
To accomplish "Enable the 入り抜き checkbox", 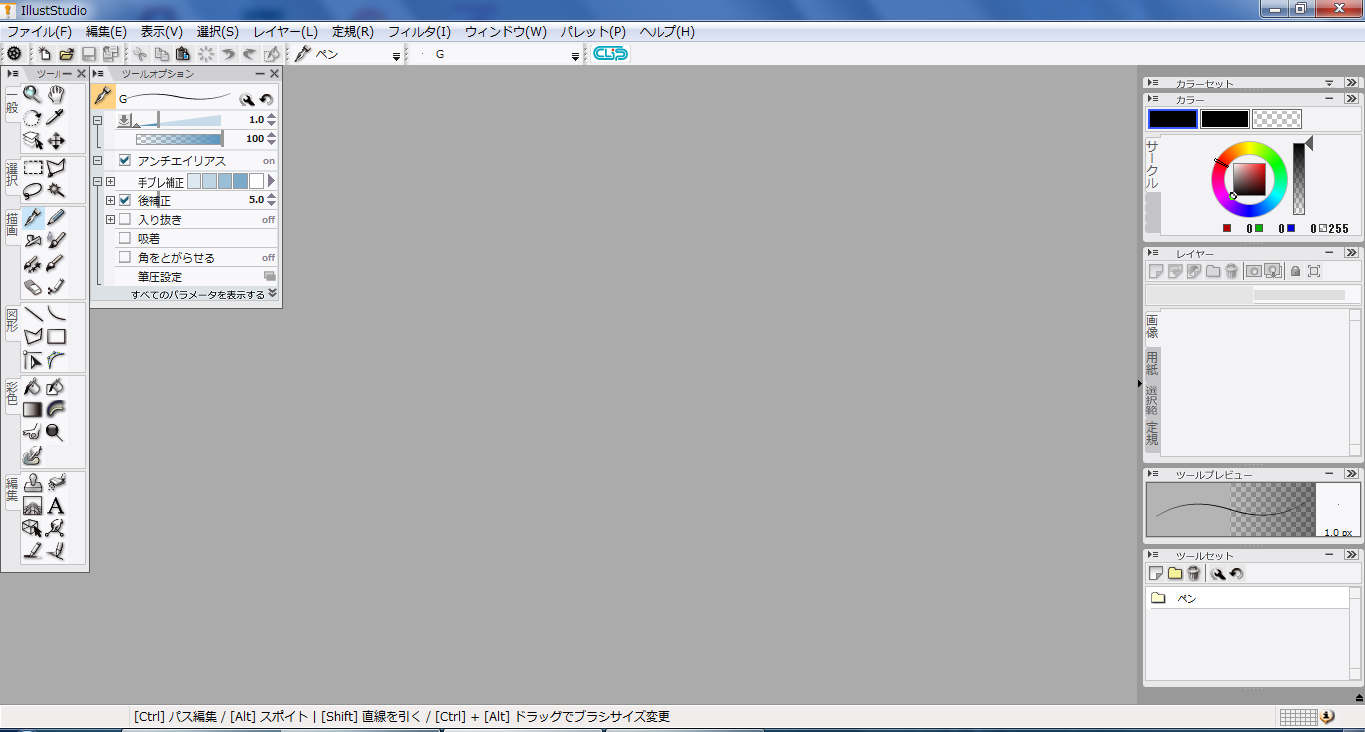I will click(x=125, y=219).
